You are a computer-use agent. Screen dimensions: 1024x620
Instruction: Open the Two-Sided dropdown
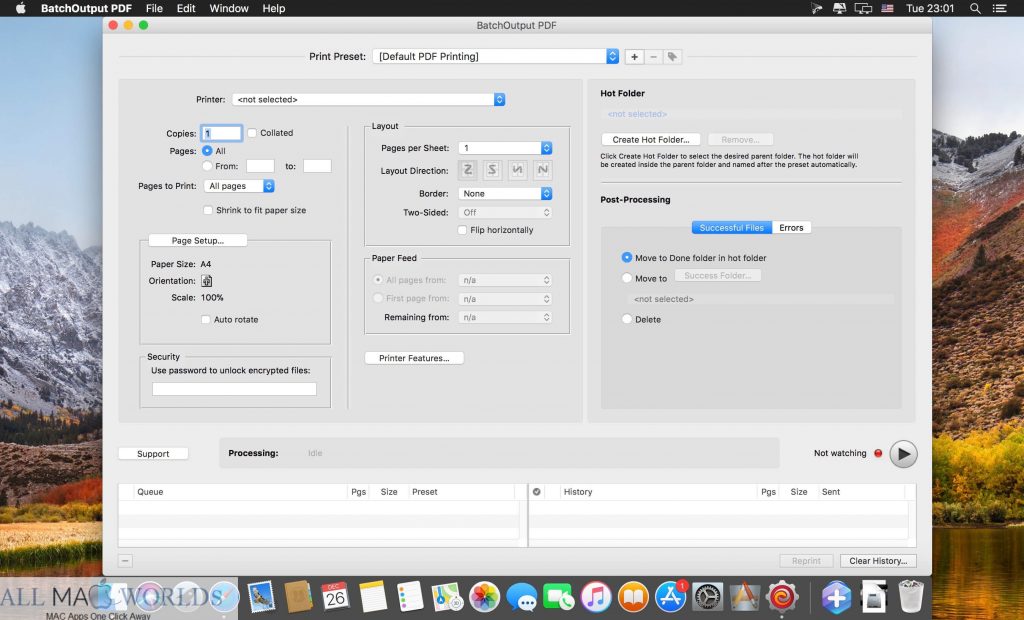click(505, 213)
